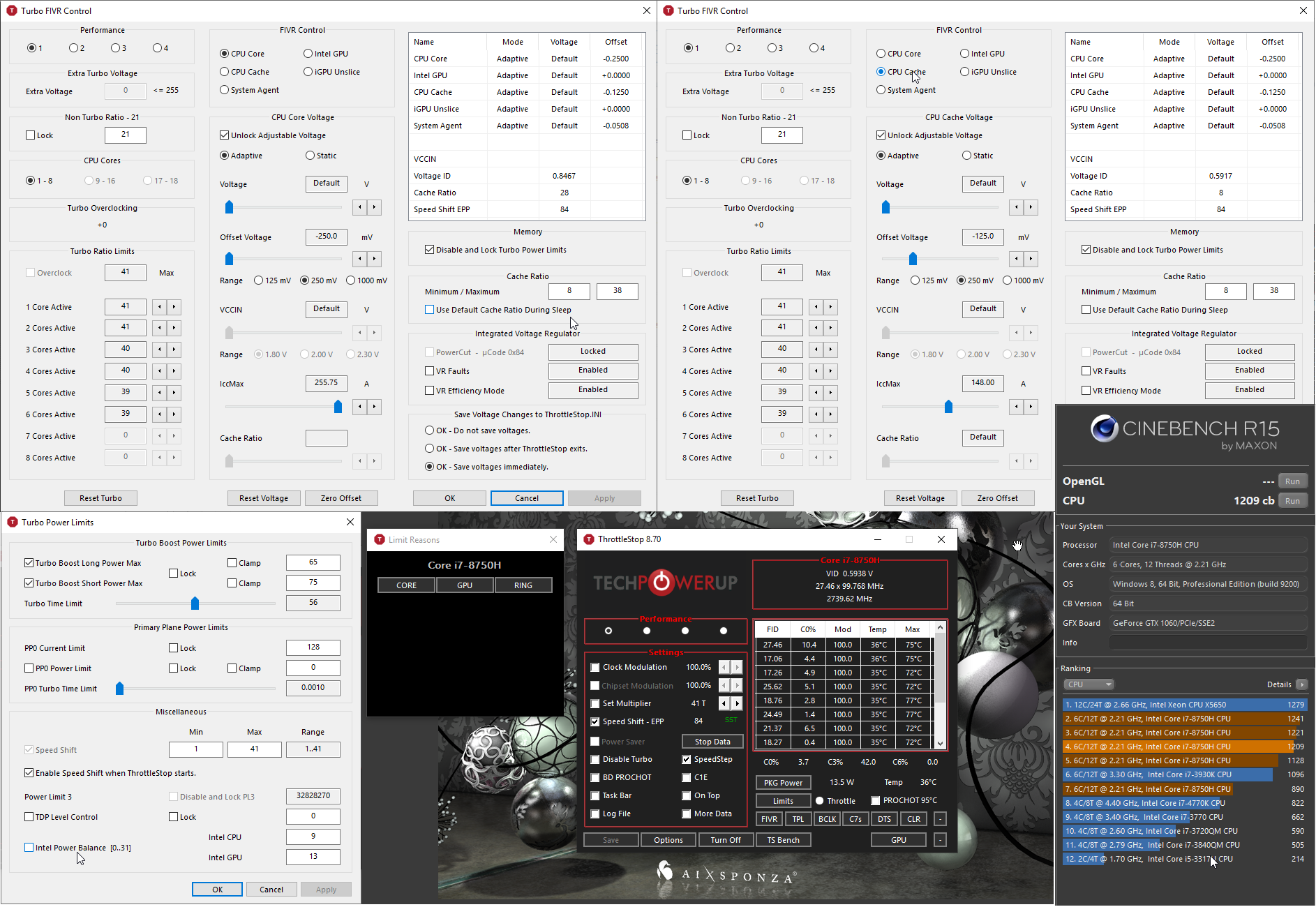Select the first ThrottleStop performance profile
This screenshot has width=1316, height=907.
[x=608, y=631]
